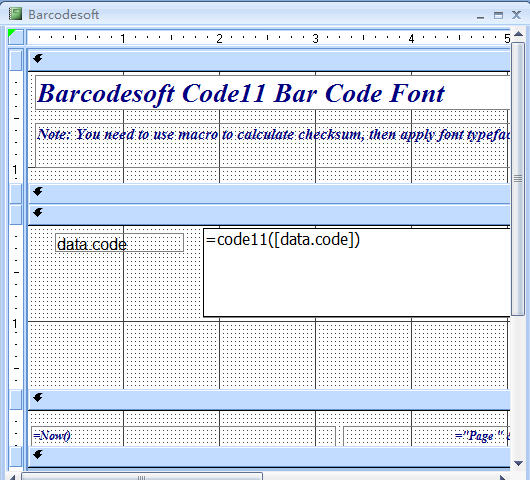
Task: Click the vertical scrollbar down arrow
Action: [x=518, y=463]
